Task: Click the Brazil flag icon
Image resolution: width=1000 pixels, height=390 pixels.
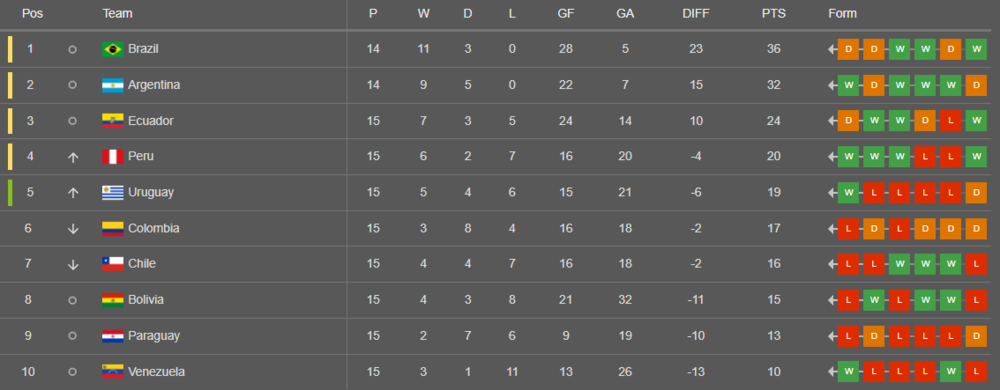Action: point(113,49)
